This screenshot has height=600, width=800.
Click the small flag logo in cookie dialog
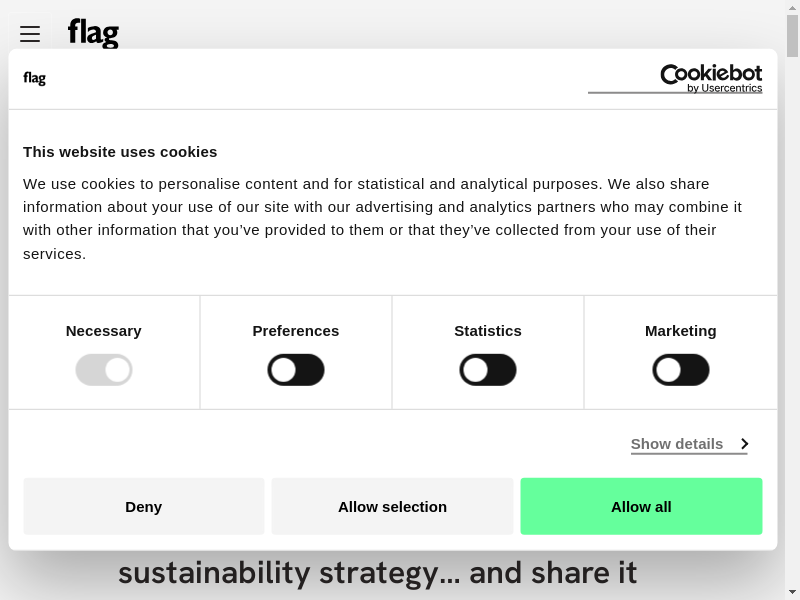(35, 78)
